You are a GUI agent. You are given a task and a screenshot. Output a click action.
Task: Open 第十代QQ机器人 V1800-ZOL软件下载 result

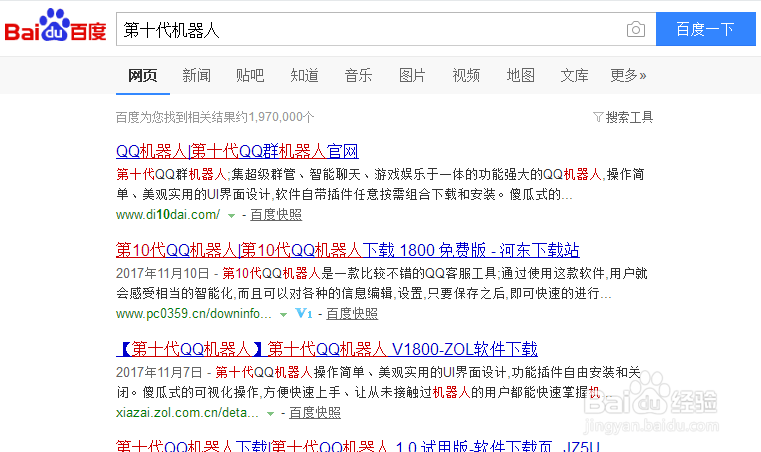click(x=327, y=349)
